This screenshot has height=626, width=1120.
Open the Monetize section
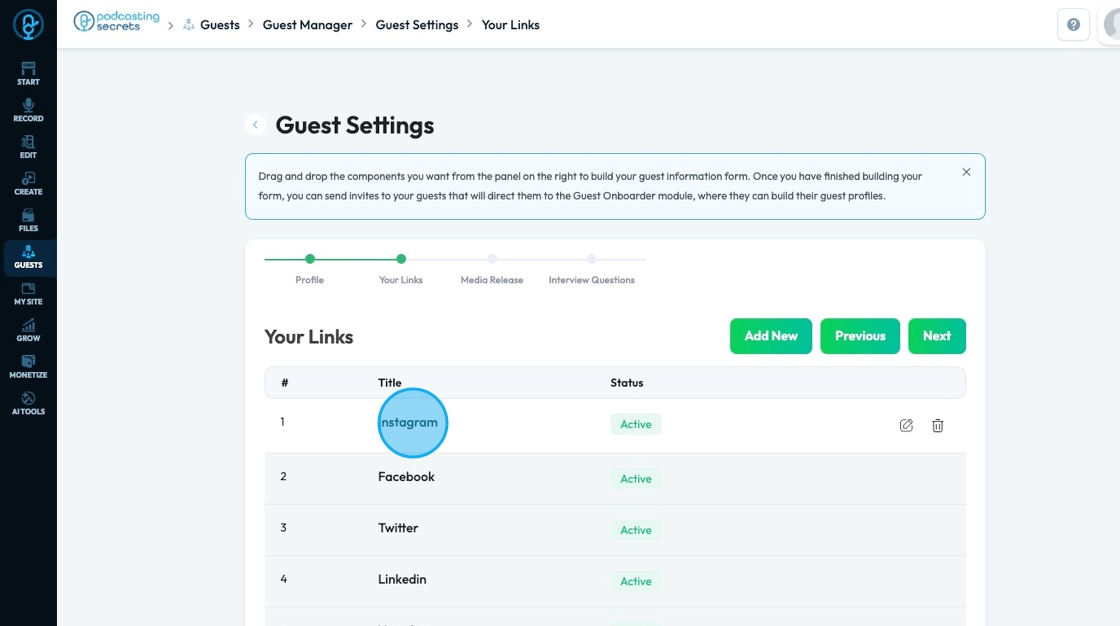pos(28,367)
